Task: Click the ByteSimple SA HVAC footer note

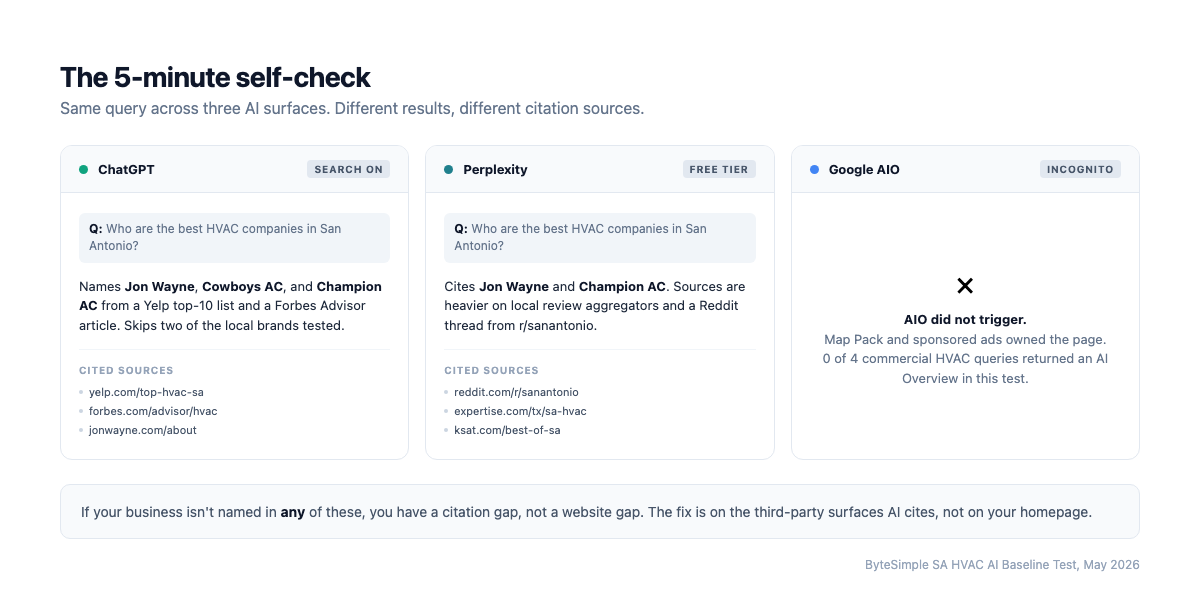Action: [x=1002, y=565]
